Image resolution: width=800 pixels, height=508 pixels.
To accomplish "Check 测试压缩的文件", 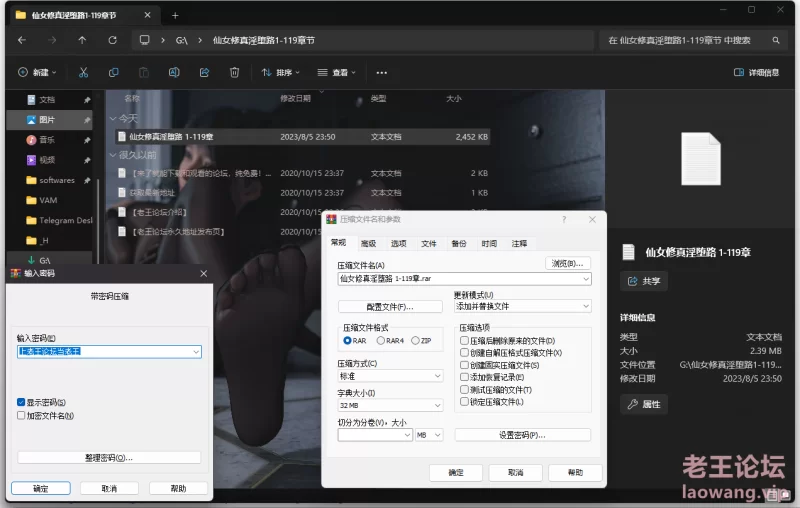I will (464, 389).
